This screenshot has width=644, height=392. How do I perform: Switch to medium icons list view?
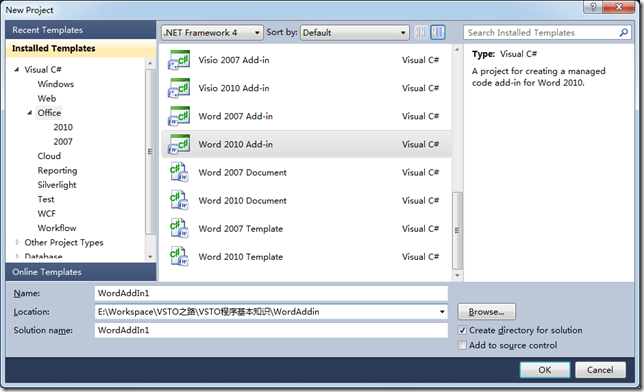[438, 32]
